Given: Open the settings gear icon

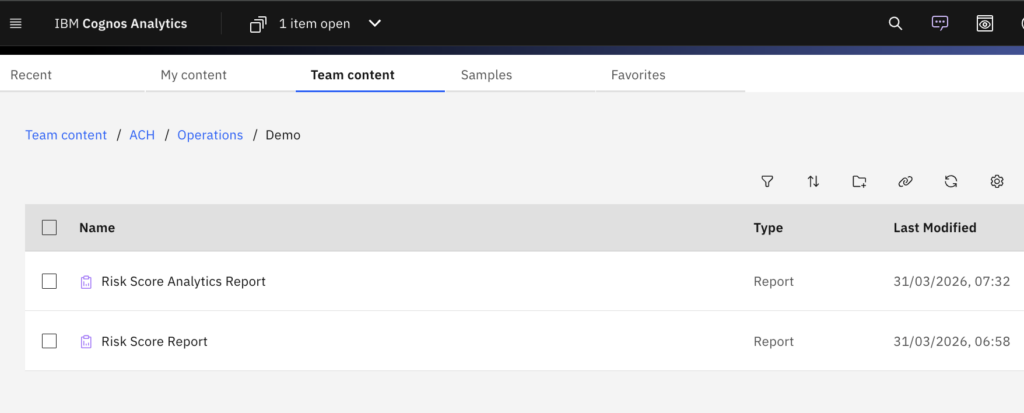Looking at the screenshot, I should (997, 181).
